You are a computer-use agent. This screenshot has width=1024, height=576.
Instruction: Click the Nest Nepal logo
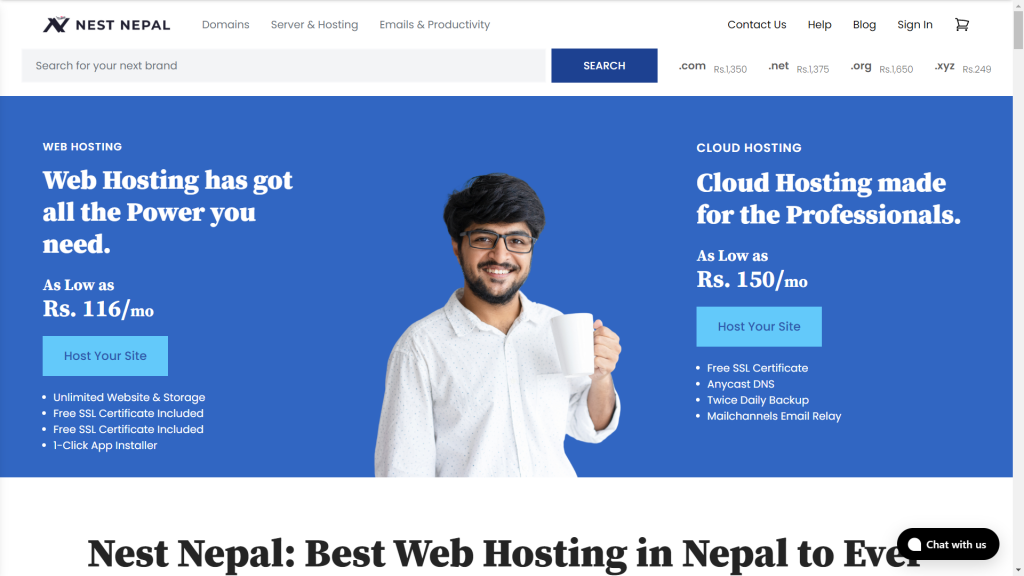tap(106, 25)
